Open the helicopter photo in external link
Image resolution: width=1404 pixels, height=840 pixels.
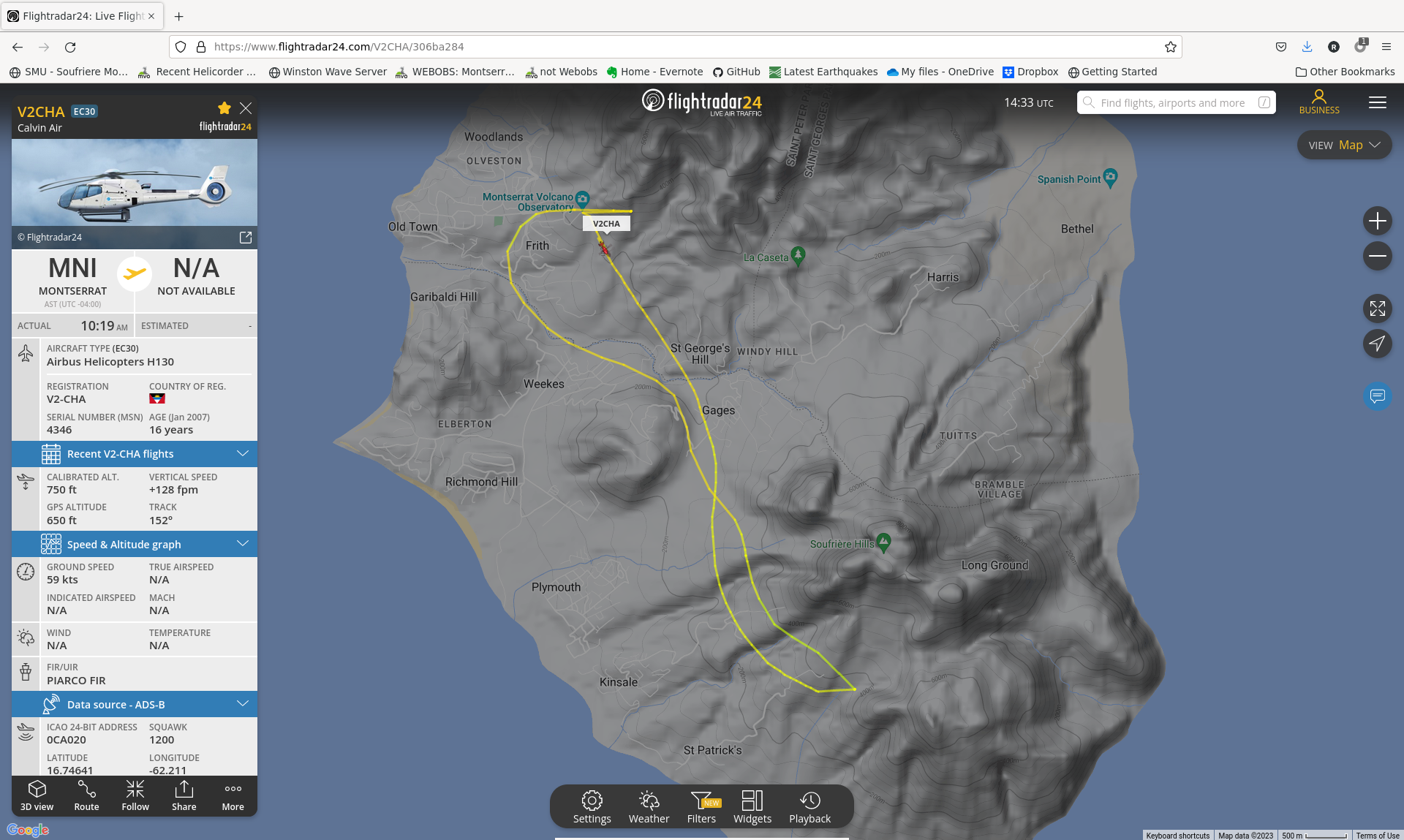[246, 238]
